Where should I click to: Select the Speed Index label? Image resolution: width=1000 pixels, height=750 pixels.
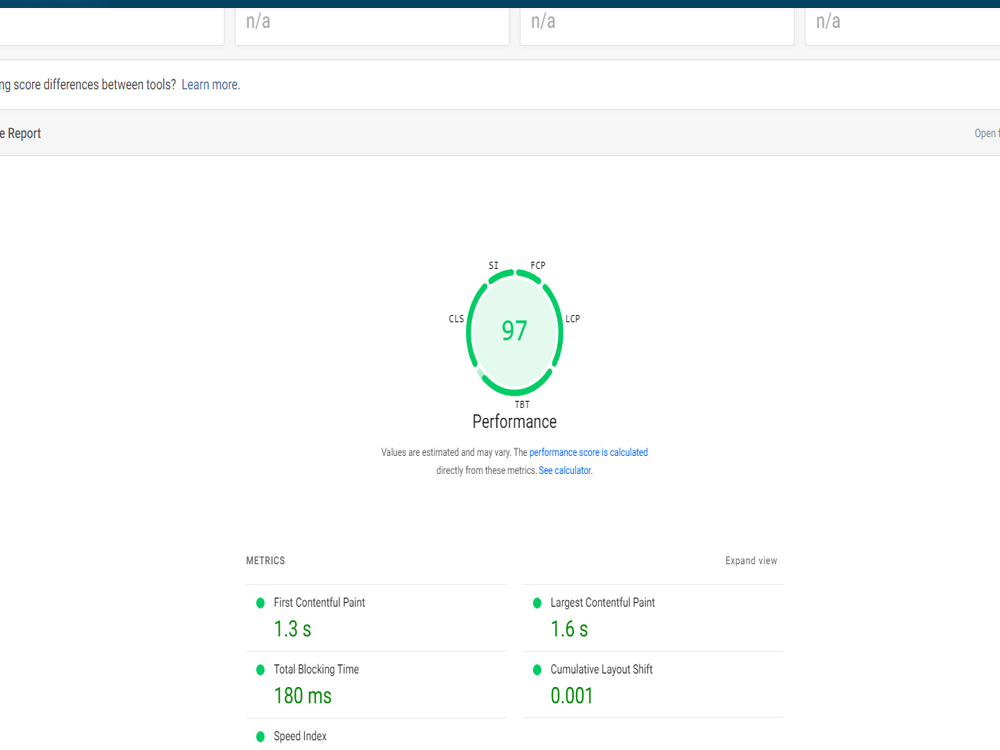click(x=300, y=736)
